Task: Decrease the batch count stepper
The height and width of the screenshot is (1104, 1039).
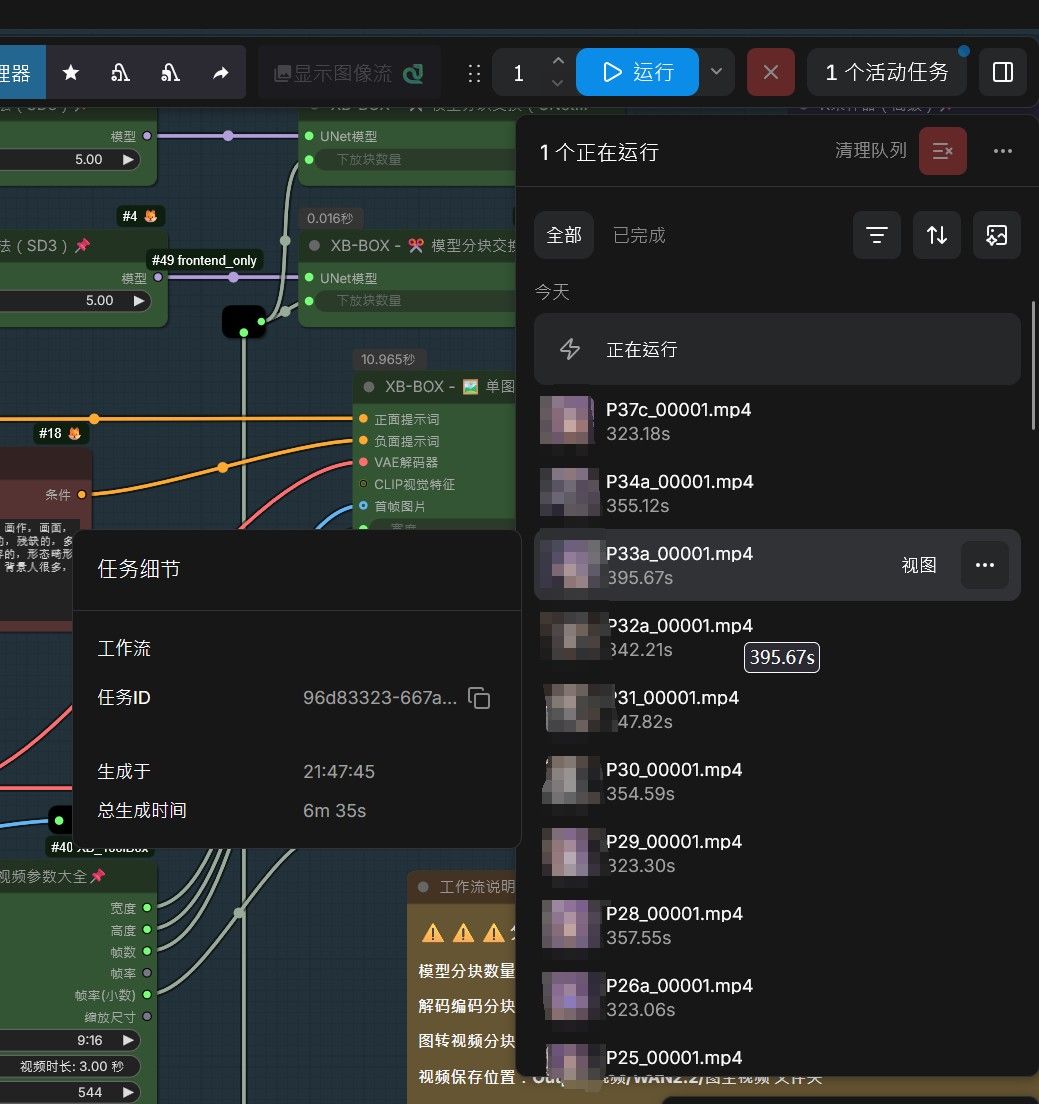Action: [558, 83]
